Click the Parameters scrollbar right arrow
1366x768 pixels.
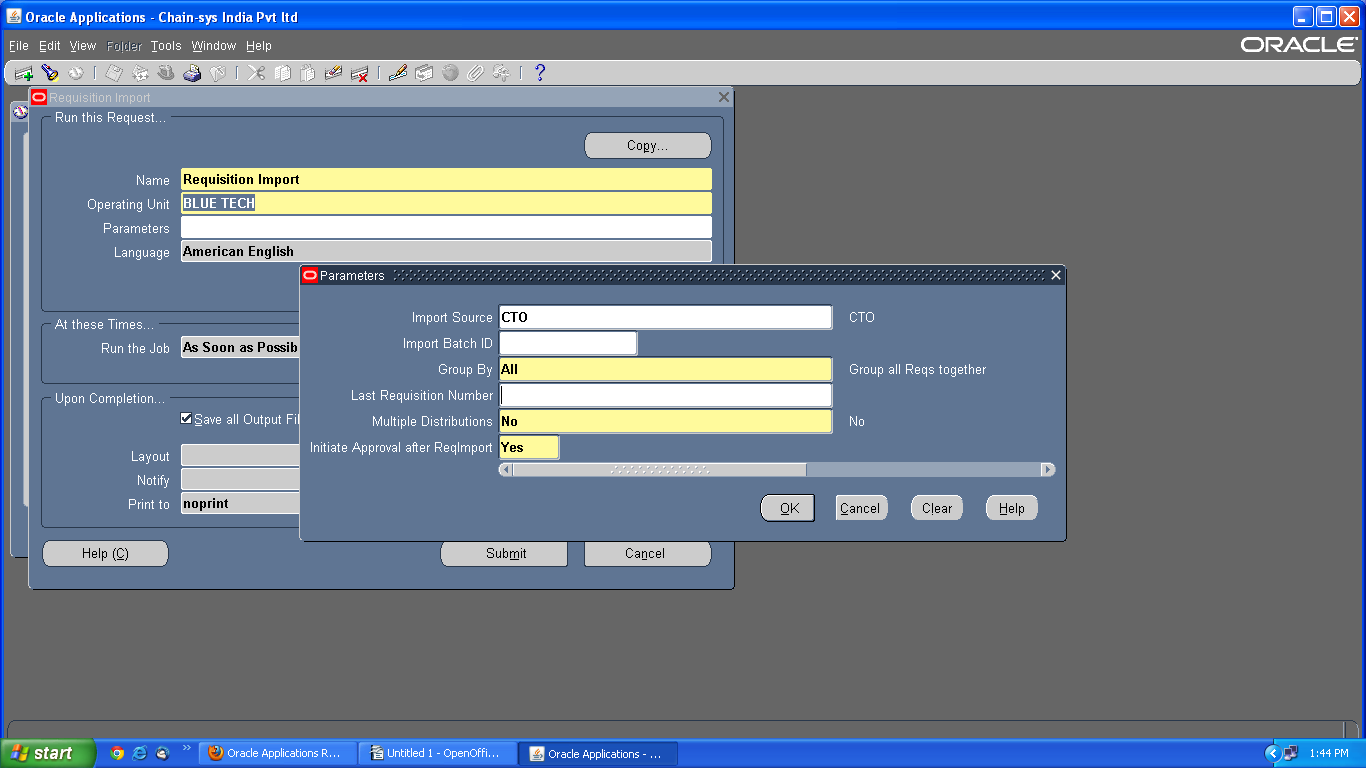pyautogui.click(x=1048, y=469)
